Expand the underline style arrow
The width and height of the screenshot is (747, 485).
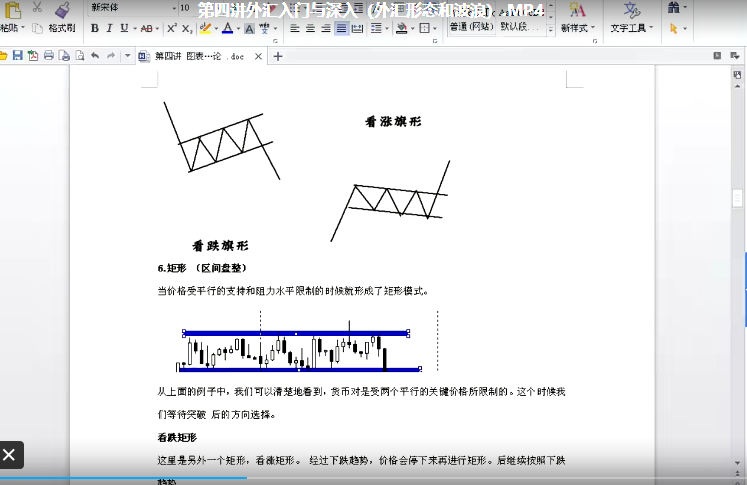[x=135, y=29]
